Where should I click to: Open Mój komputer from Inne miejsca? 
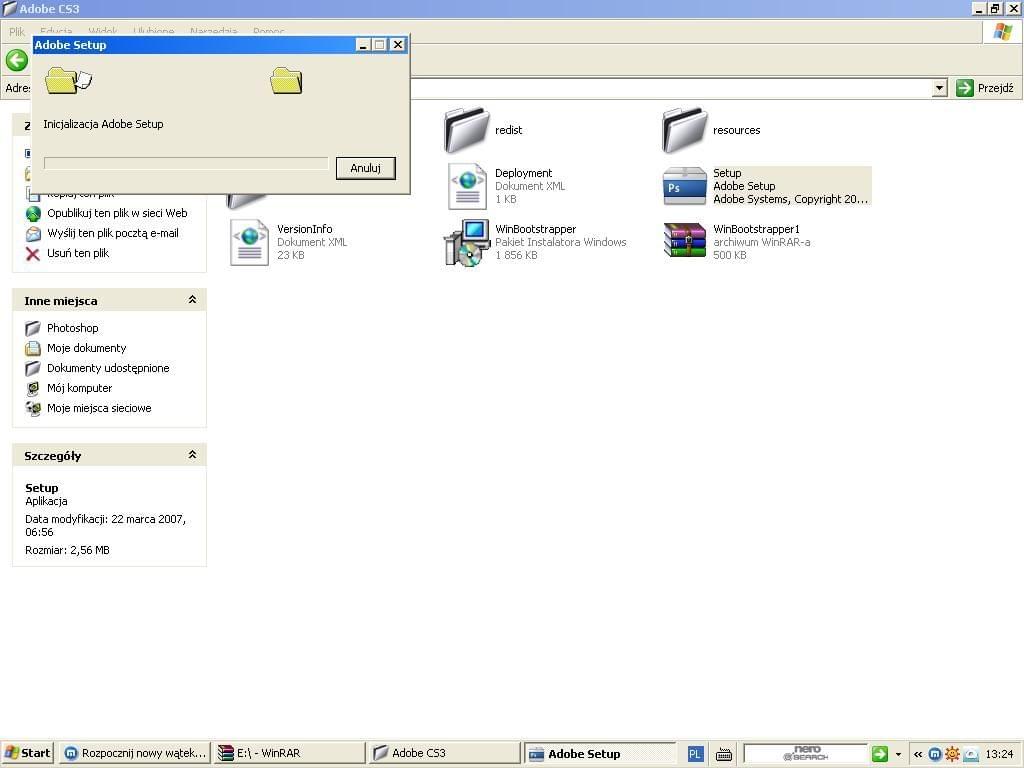coord(79,388)
